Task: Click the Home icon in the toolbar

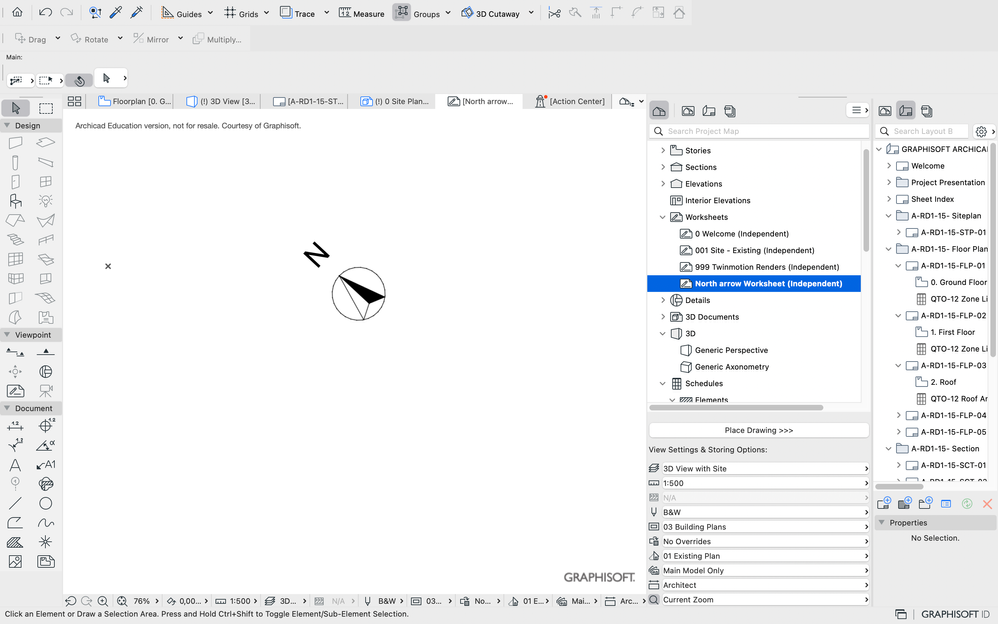Action: pyautogui.click(x=17, y=12)
